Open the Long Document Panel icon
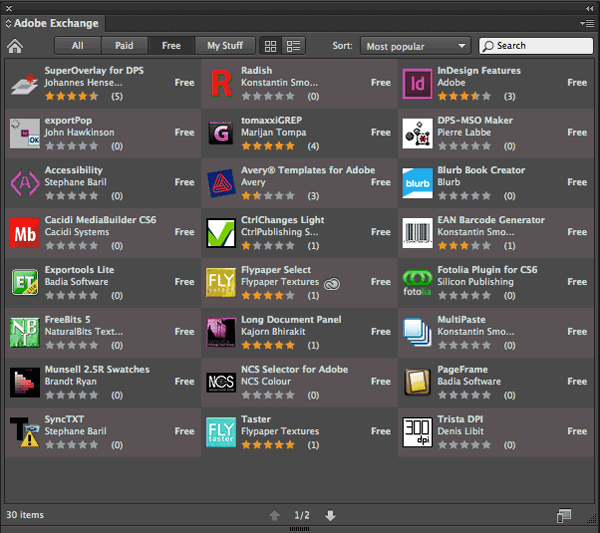600x533 pixels. point(221,333)
